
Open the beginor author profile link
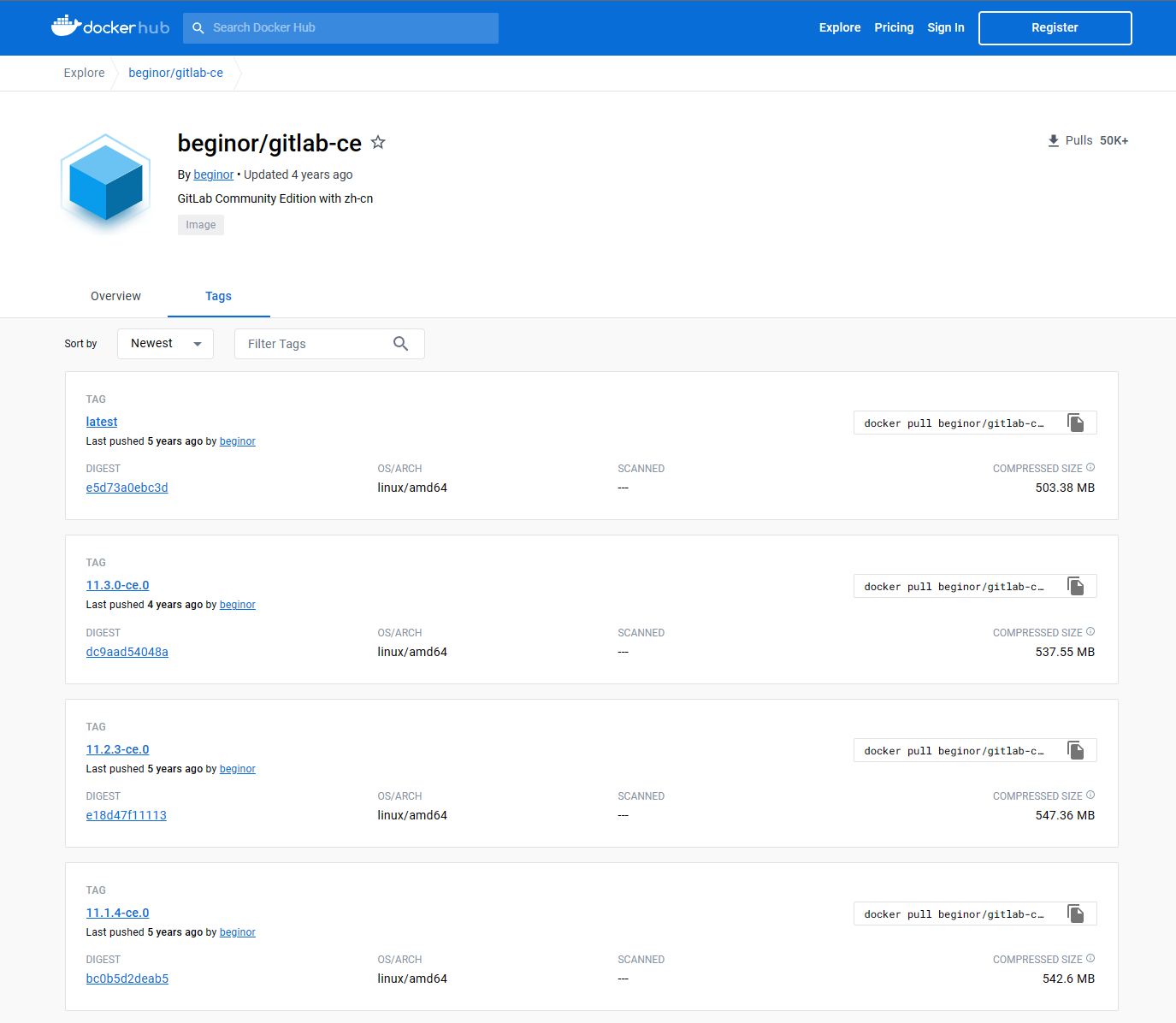point(214,174)
